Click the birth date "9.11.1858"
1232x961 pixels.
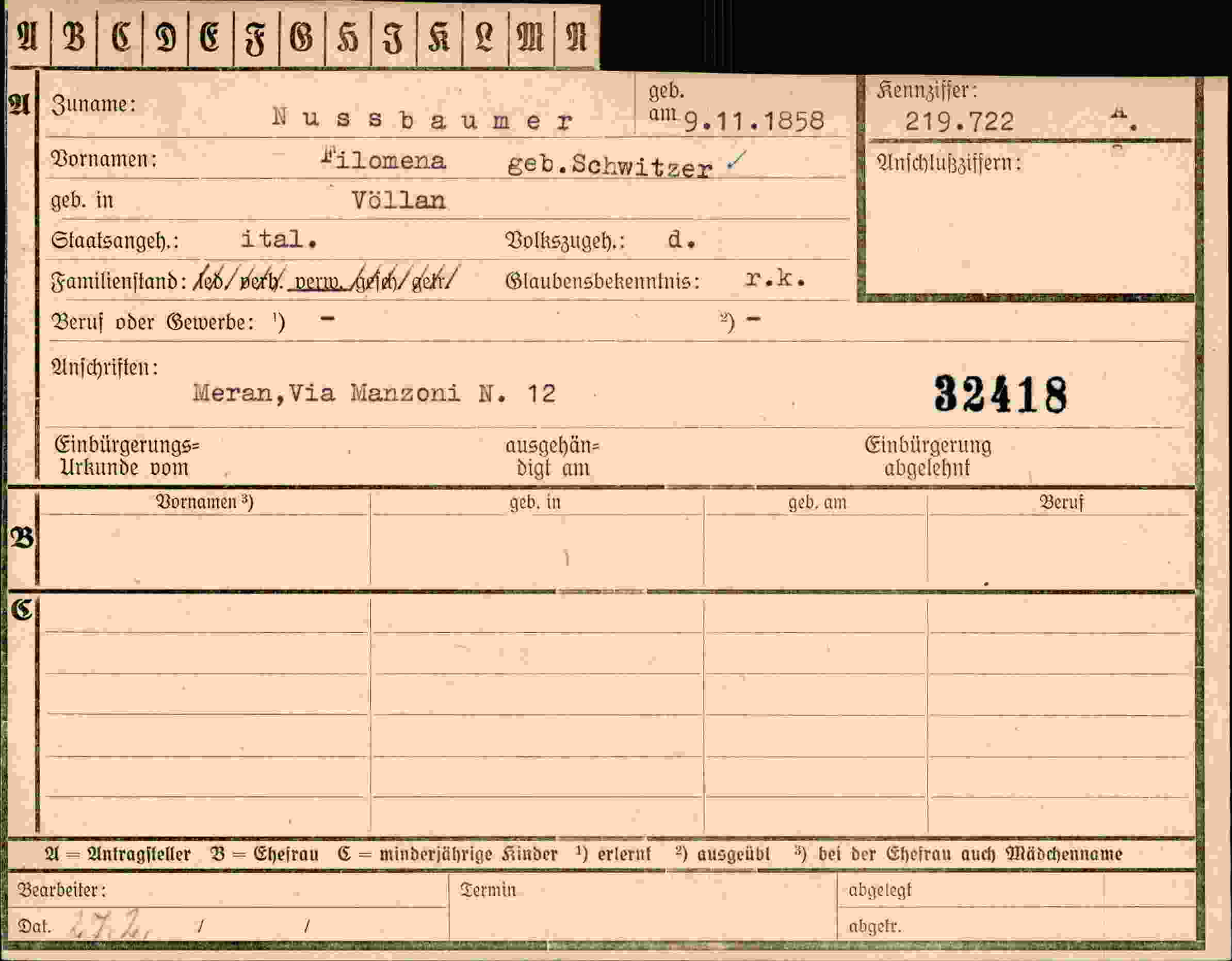(754, 121)
